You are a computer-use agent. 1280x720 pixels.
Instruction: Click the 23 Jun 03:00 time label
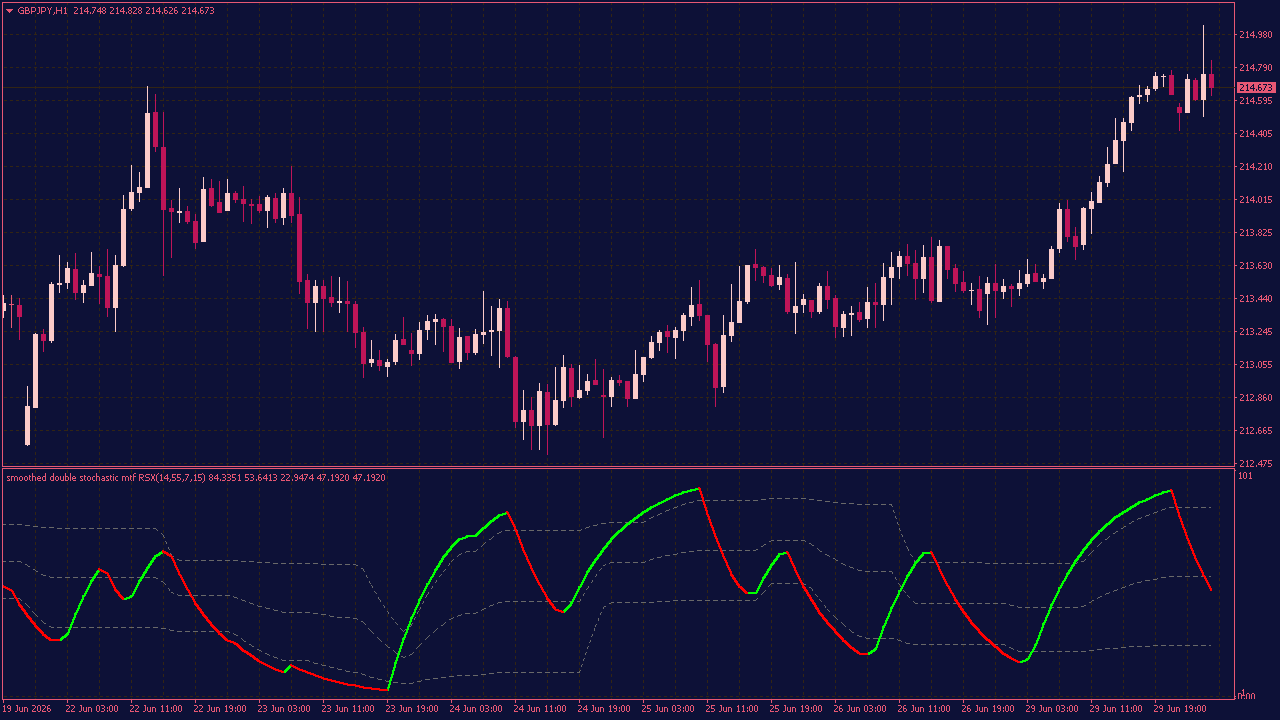(x=284, y=709)
